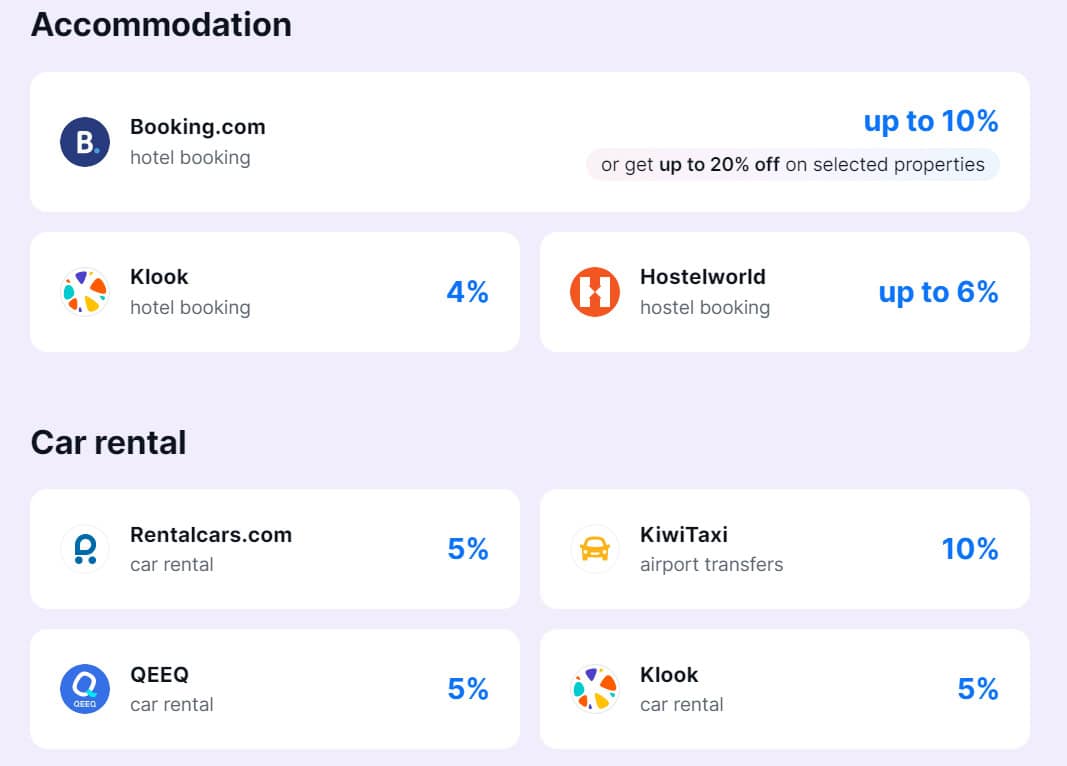Click the 20% off selected properties badge

[x=792, y=165]
